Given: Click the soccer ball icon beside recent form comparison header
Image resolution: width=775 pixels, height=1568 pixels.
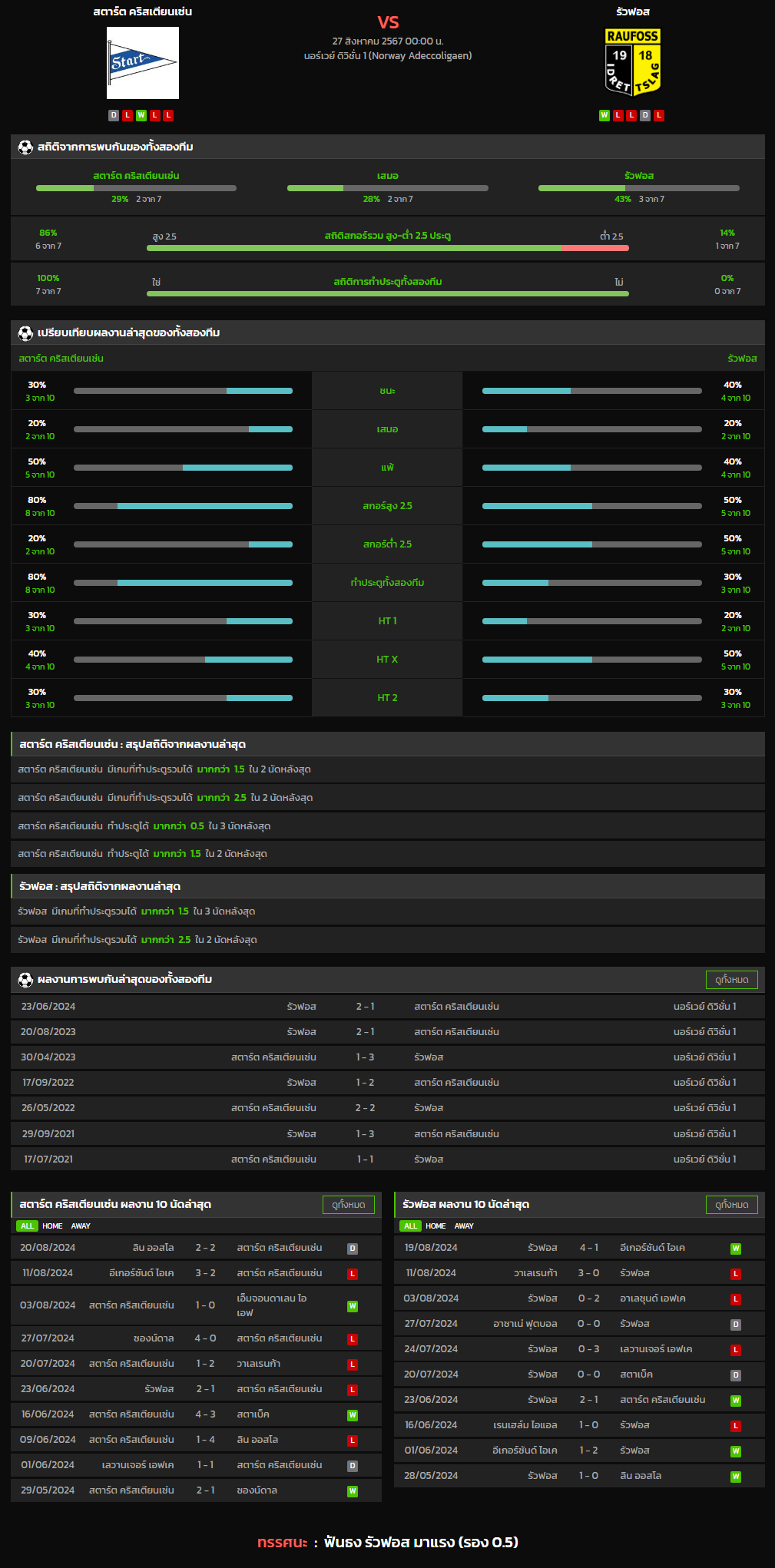Looking at the screenshot, I should tap(25, 332).
